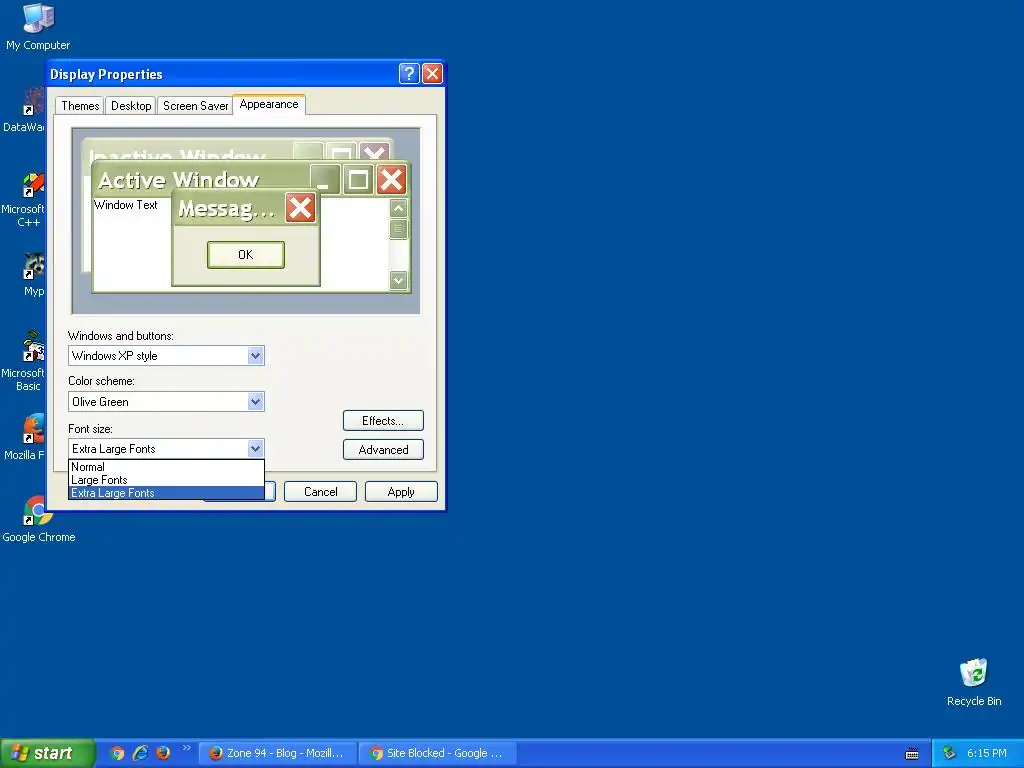This screenshot has height=768, width=1024.
Task: Click the preview Message Box close icon
Action: click(300, 208)
